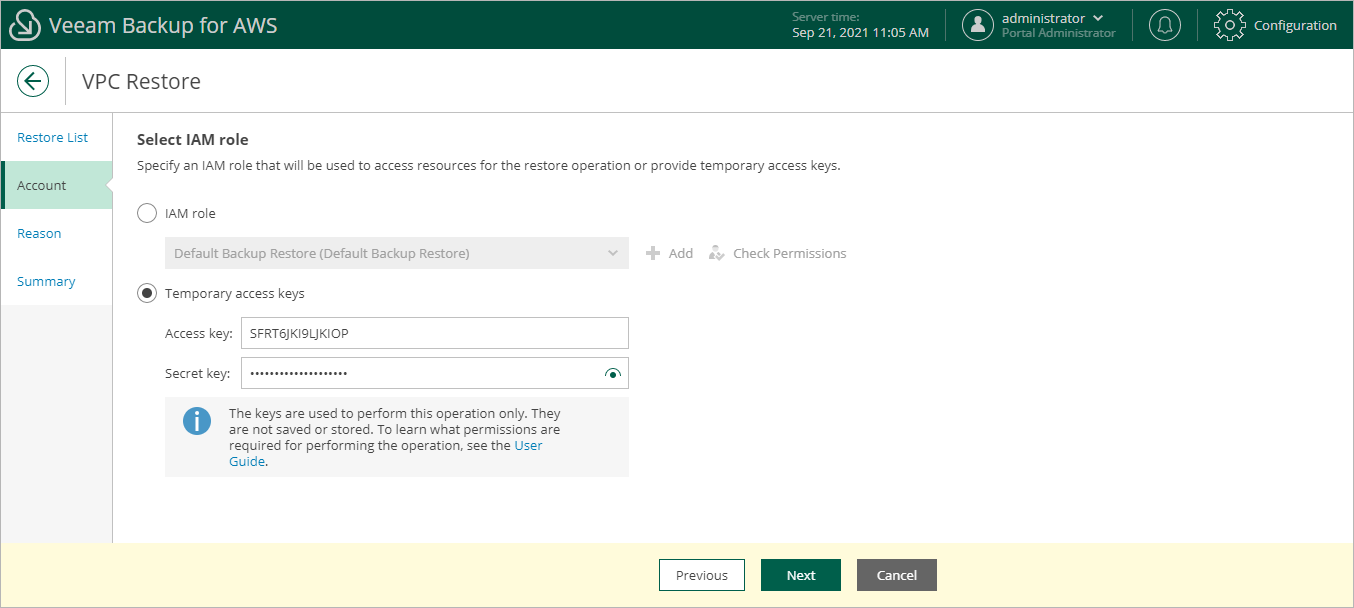Click the IAM role dropdown chevron
1354x608 pixels.
(x=613, y=253)
